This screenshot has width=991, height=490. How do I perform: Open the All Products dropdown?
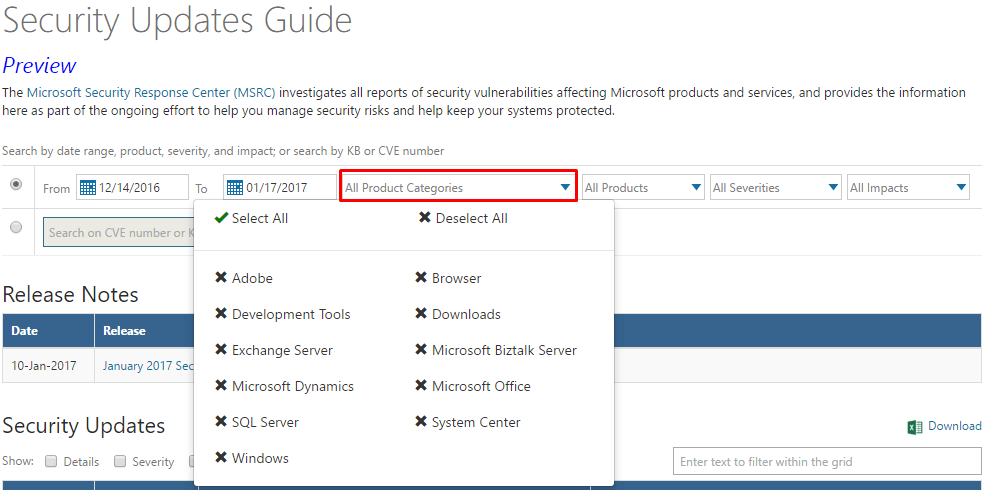[643, 188]
